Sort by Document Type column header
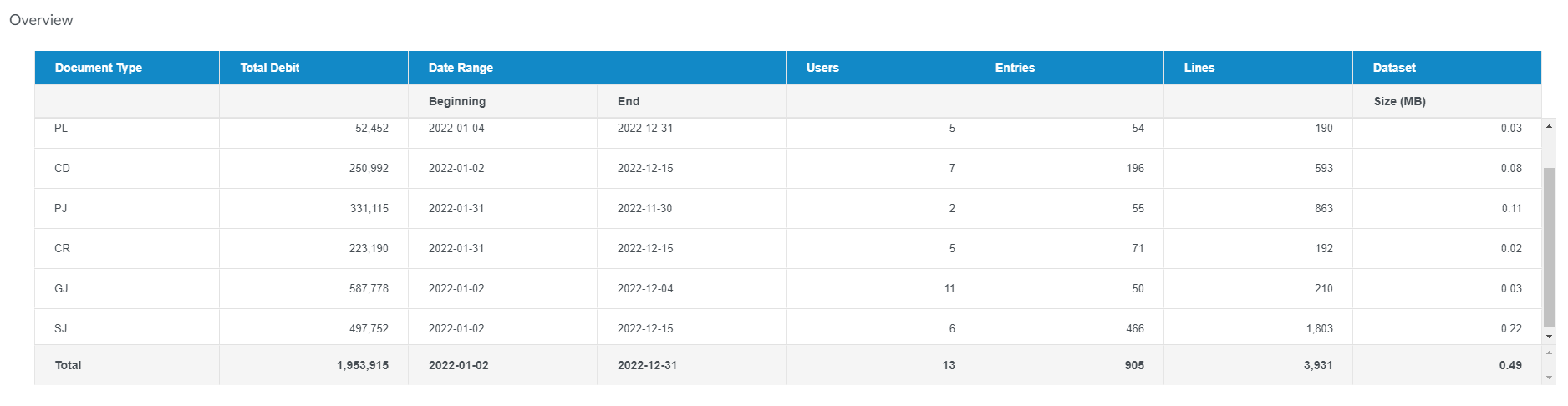The width and height of the screenshot is (1568, 406). pos(99,68)
